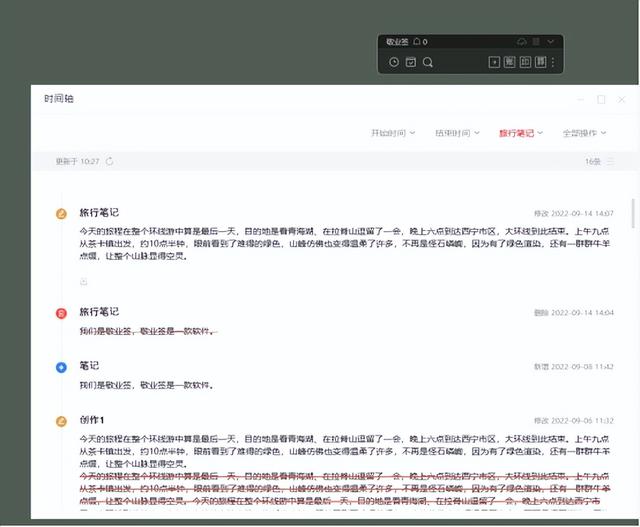The image size is (640, 527).
Task: Minimize the 时间轴 window
Action: point(580,99)
